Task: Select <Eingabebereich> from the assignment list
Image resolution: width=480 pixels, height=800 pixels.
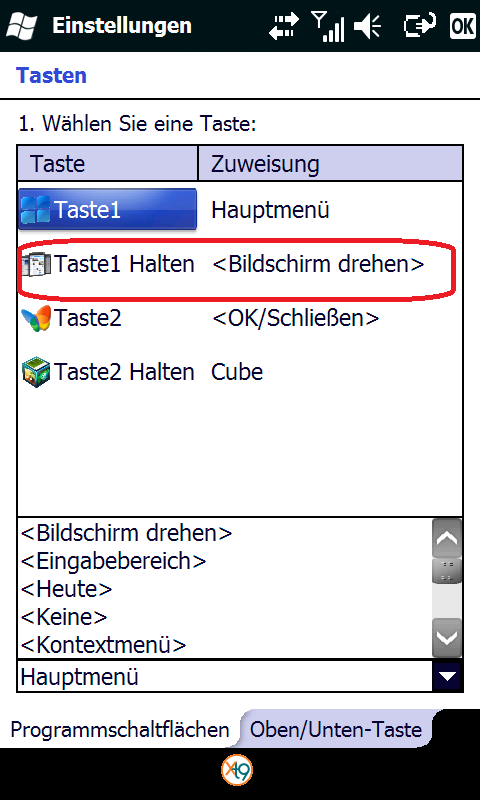Action: (x=113, y=561)
